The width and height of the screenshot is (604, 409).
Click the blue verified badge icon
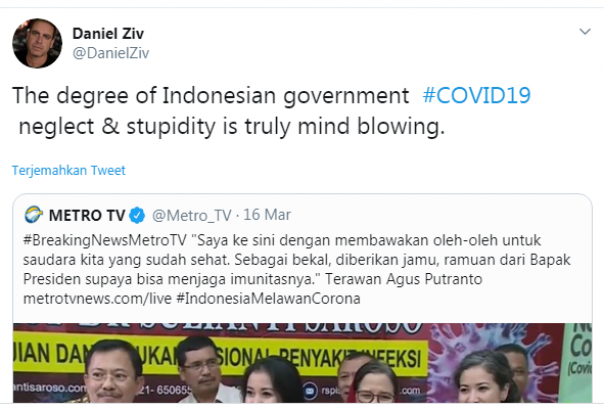click(137, 215)
